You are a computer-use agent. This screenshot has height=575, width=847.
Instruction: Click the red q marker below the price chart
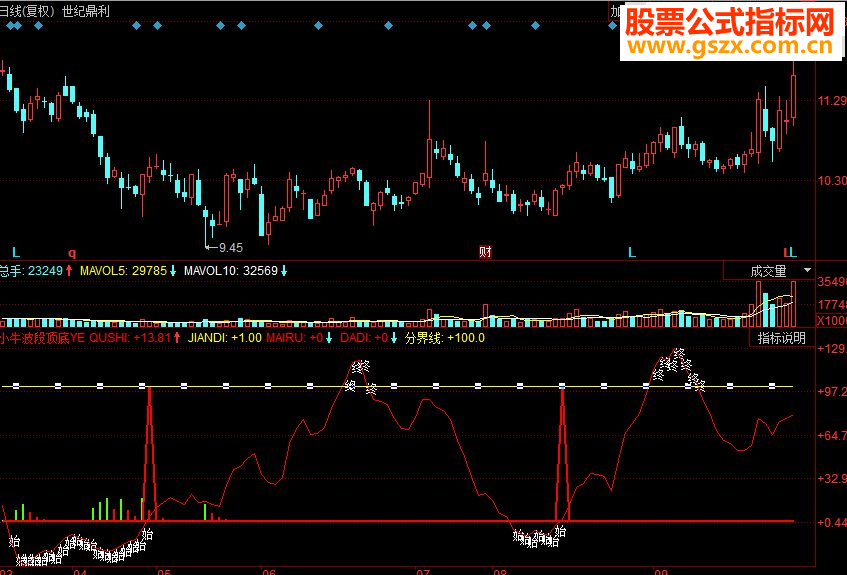72,252
